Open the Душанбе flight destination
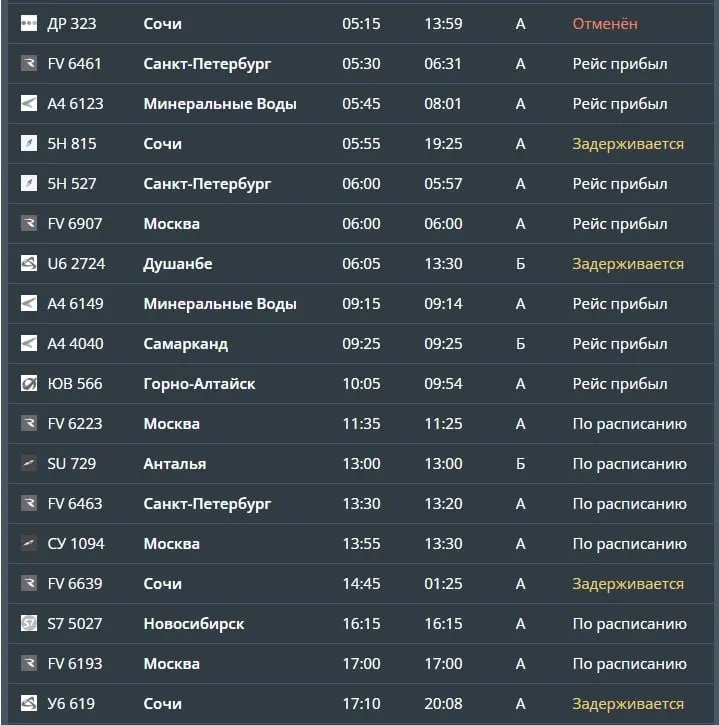Image resolution: width=719 pixels, height=725 pixels. click(178, 264)
